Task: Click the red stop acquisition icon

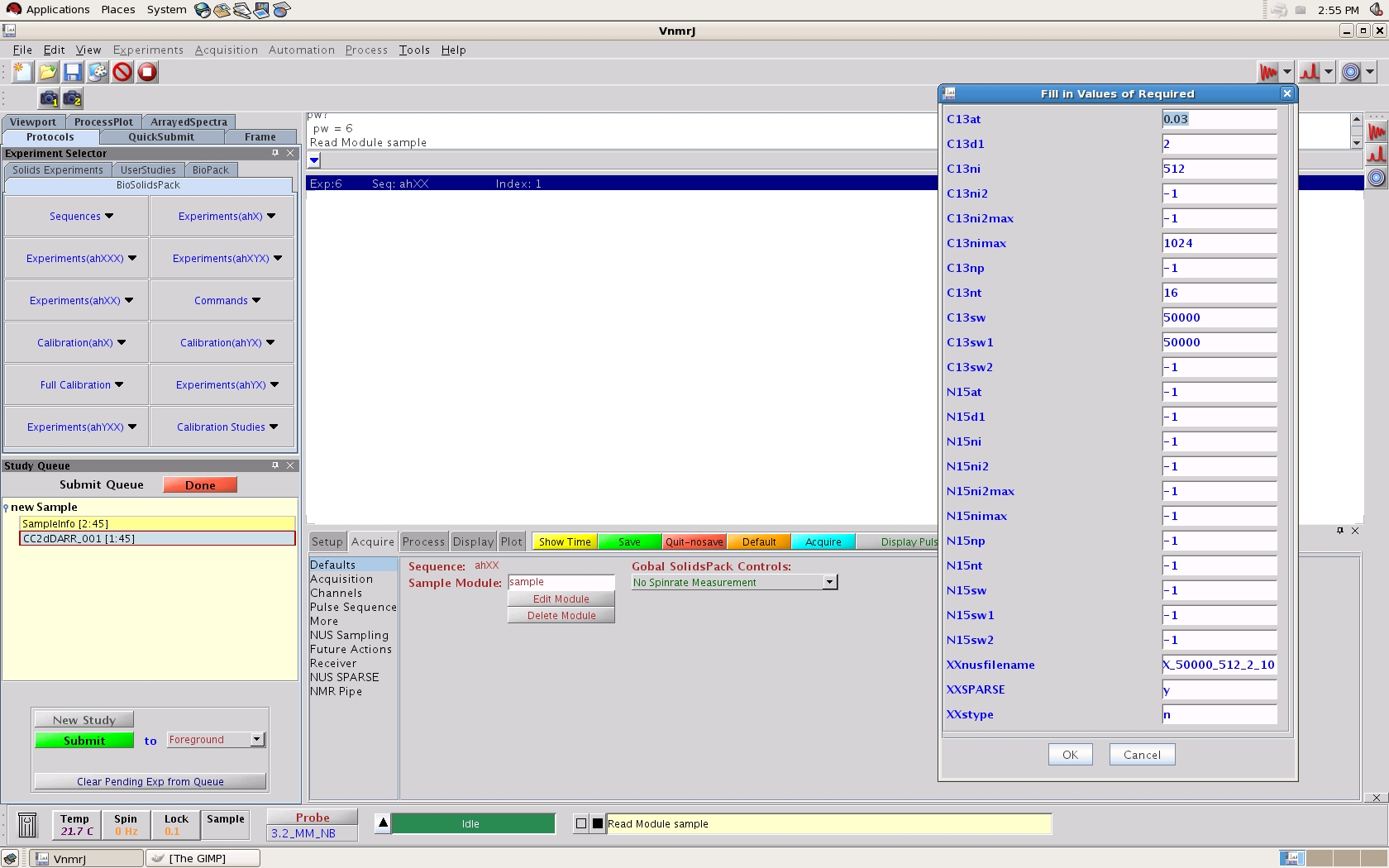Action: pos(147,72)
